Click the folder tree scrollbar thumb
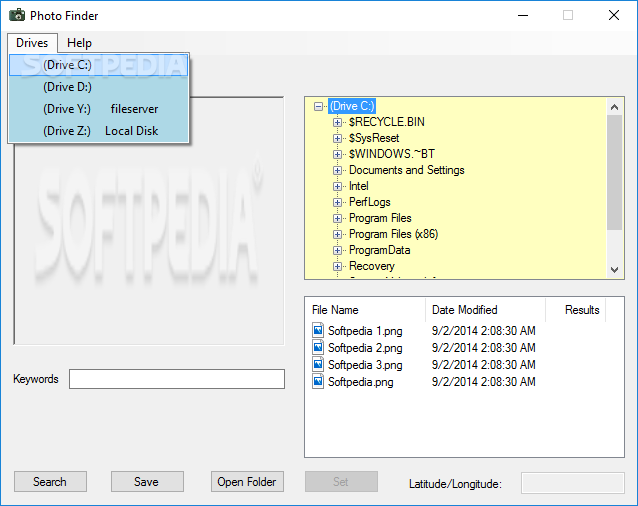The image size is (638, 506). (614, 172)
